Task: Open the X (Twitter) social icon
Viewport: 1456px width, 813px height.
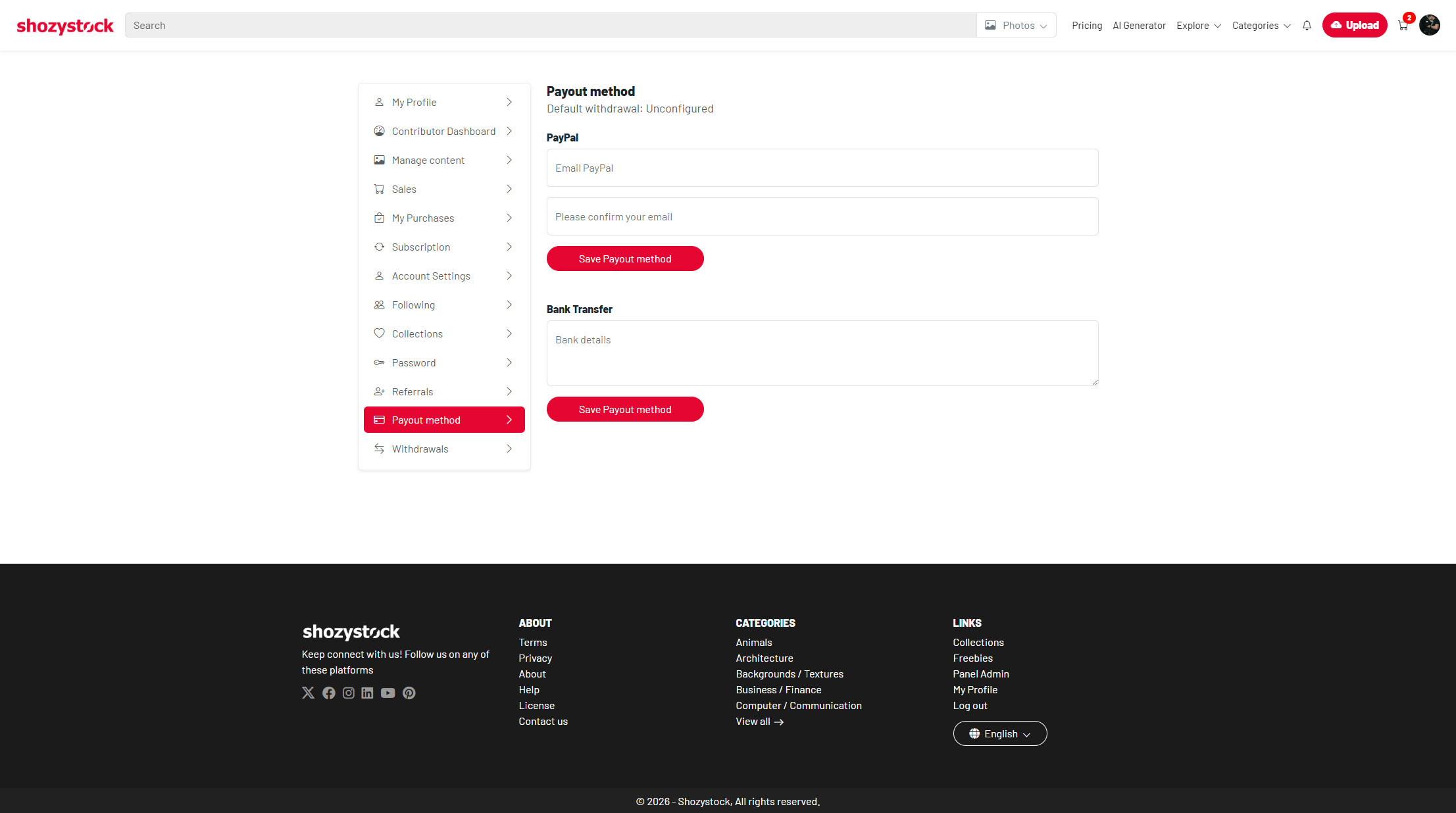Action: [x=308, y=693]
